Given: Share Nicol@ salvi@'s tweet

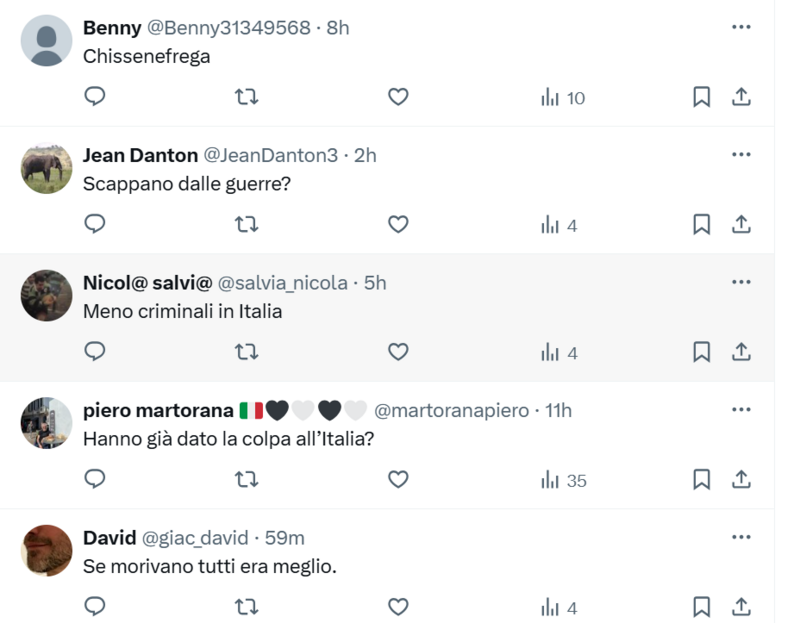Looking at the screenshot, I should (741, 352).
